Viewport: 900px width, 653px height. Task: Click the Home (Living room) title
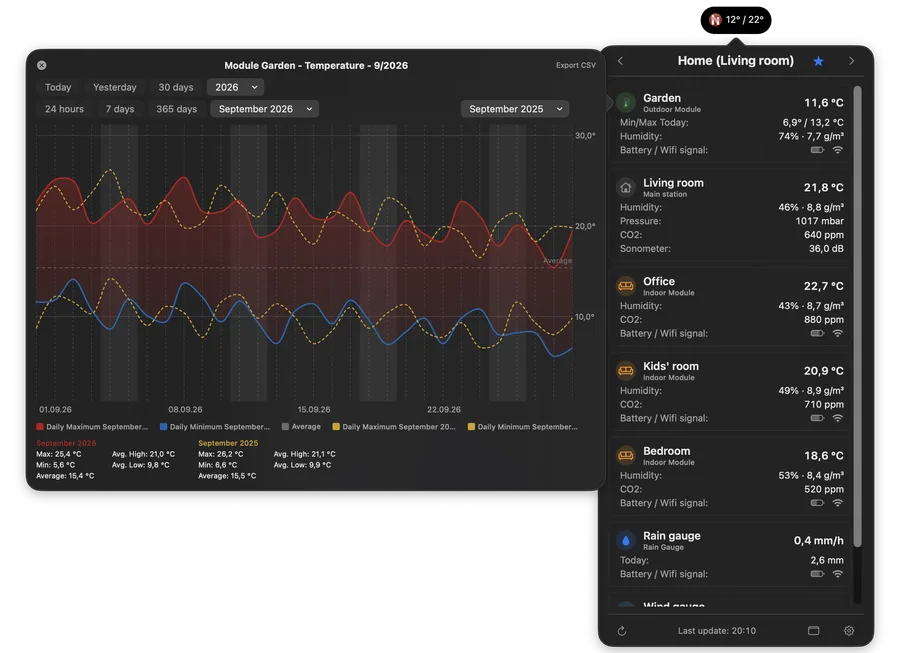[x=736, y=61]
